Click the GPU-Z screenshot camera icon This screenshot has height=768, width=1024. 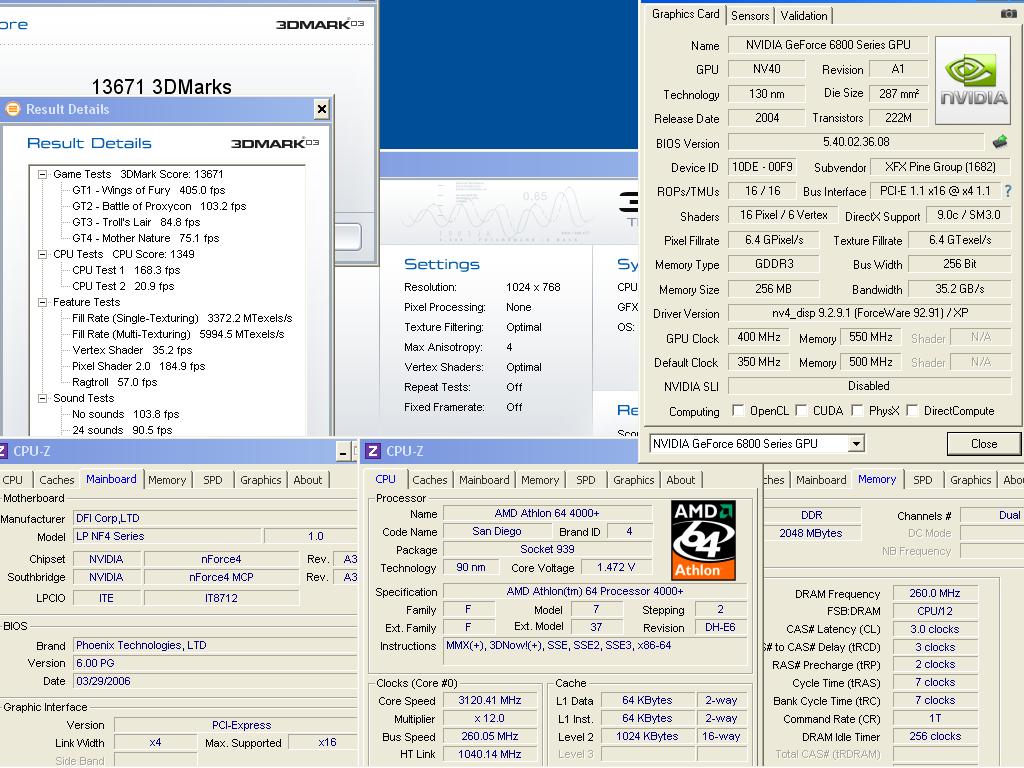tap(1008, 14)
